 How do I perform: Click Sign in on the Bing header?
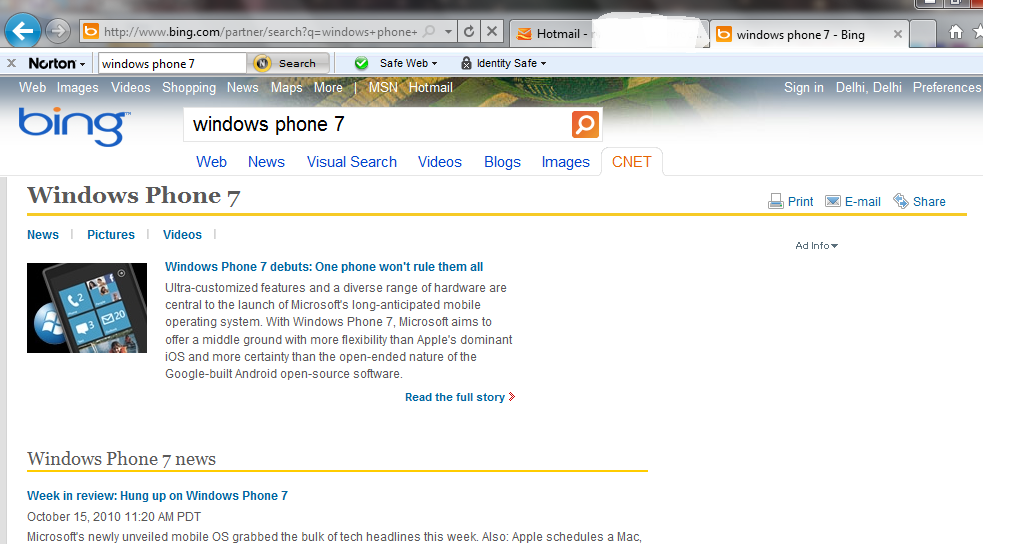803,87
